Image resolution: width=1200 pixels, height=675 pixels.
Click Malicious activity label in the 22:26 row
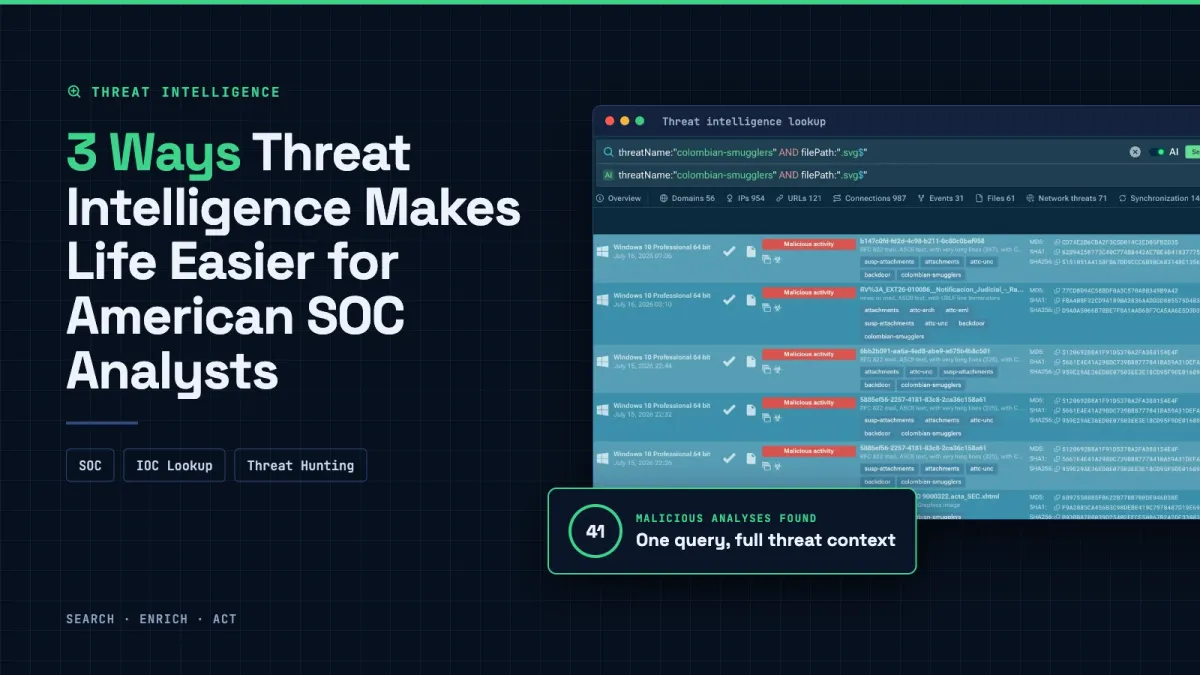pos(808,451)
